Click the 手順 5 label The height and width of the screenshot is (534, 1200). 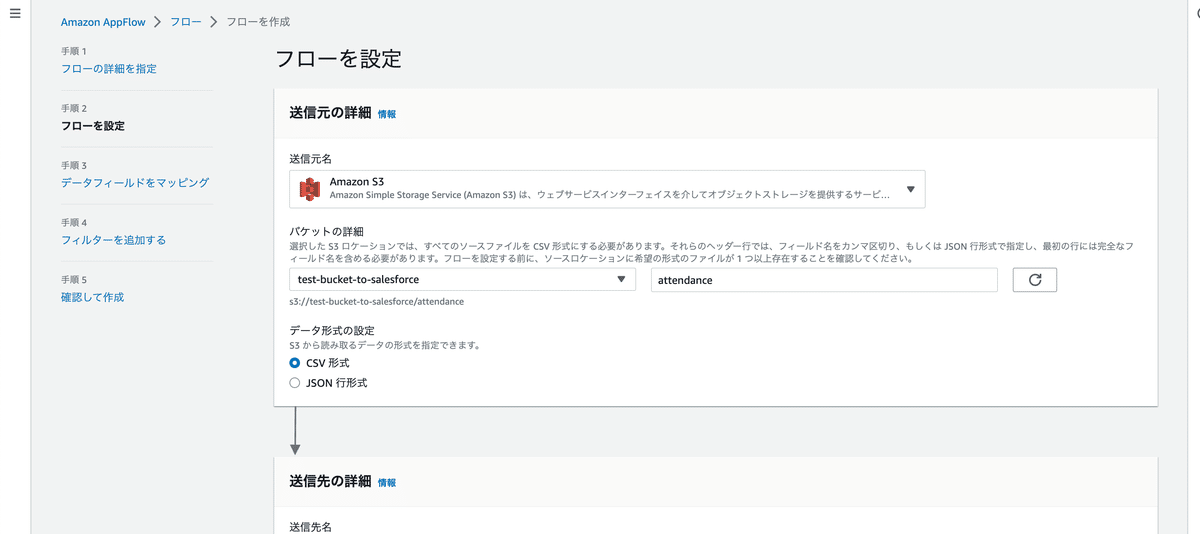(x=73, y=280)
